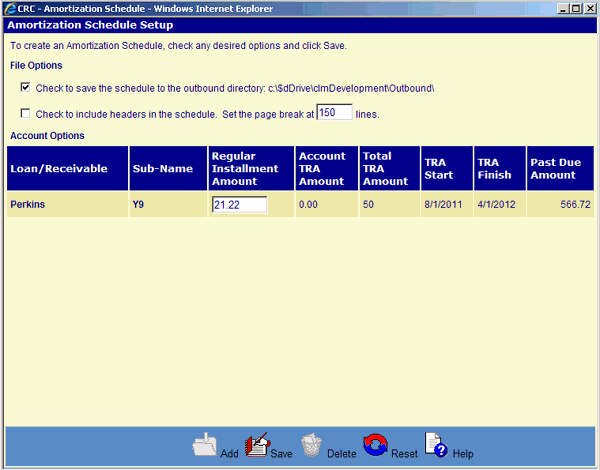Close the Amortization Schedule window
Viewport: 600px width, 470px height.
[x=590, y=8]
